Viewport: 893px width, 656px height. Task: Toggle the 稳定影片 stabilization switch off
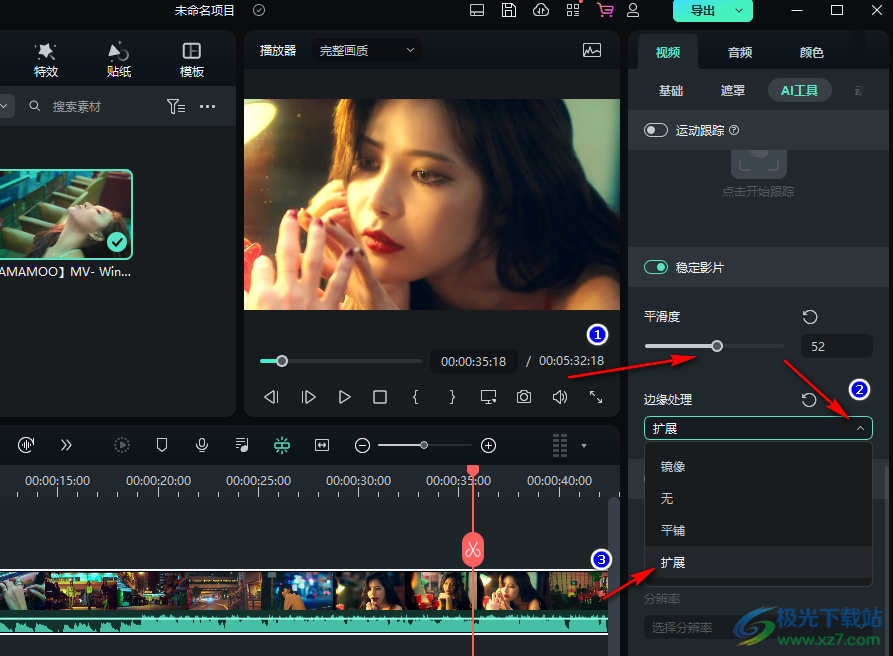point(656,267)
